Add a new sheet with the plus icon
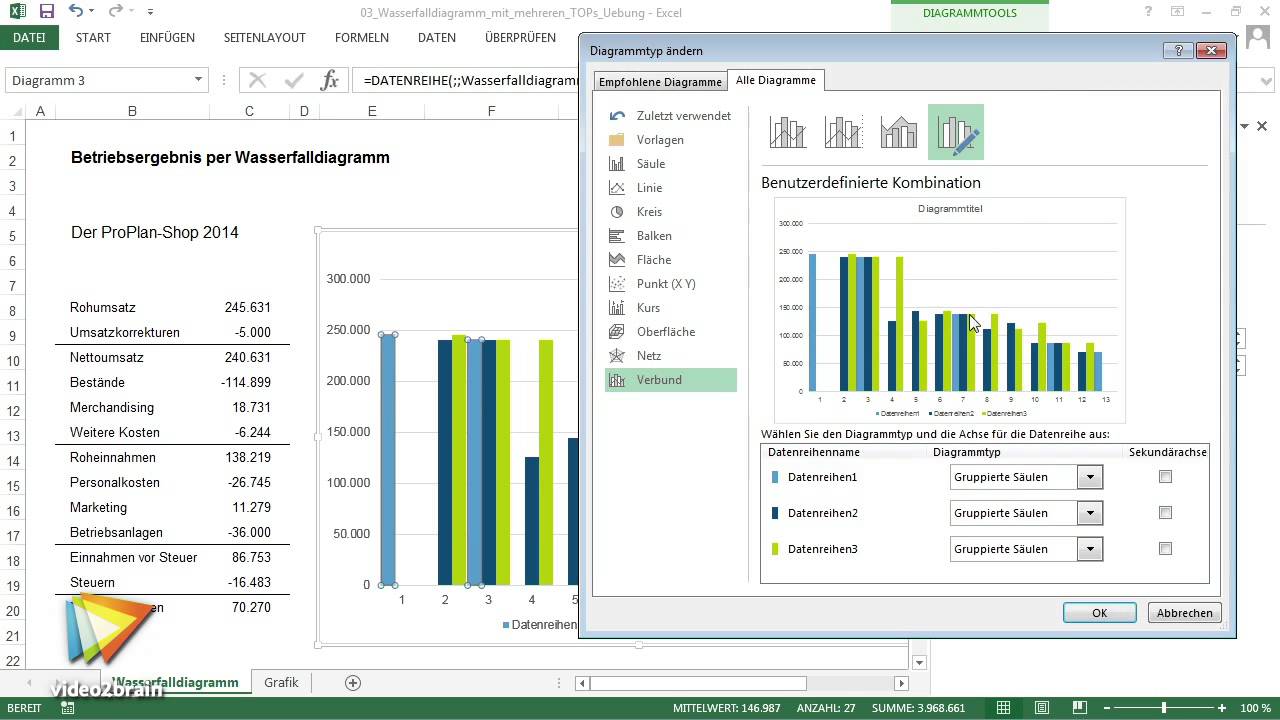The width and height of the screenshot is (1280, 720). click(352, 682)
